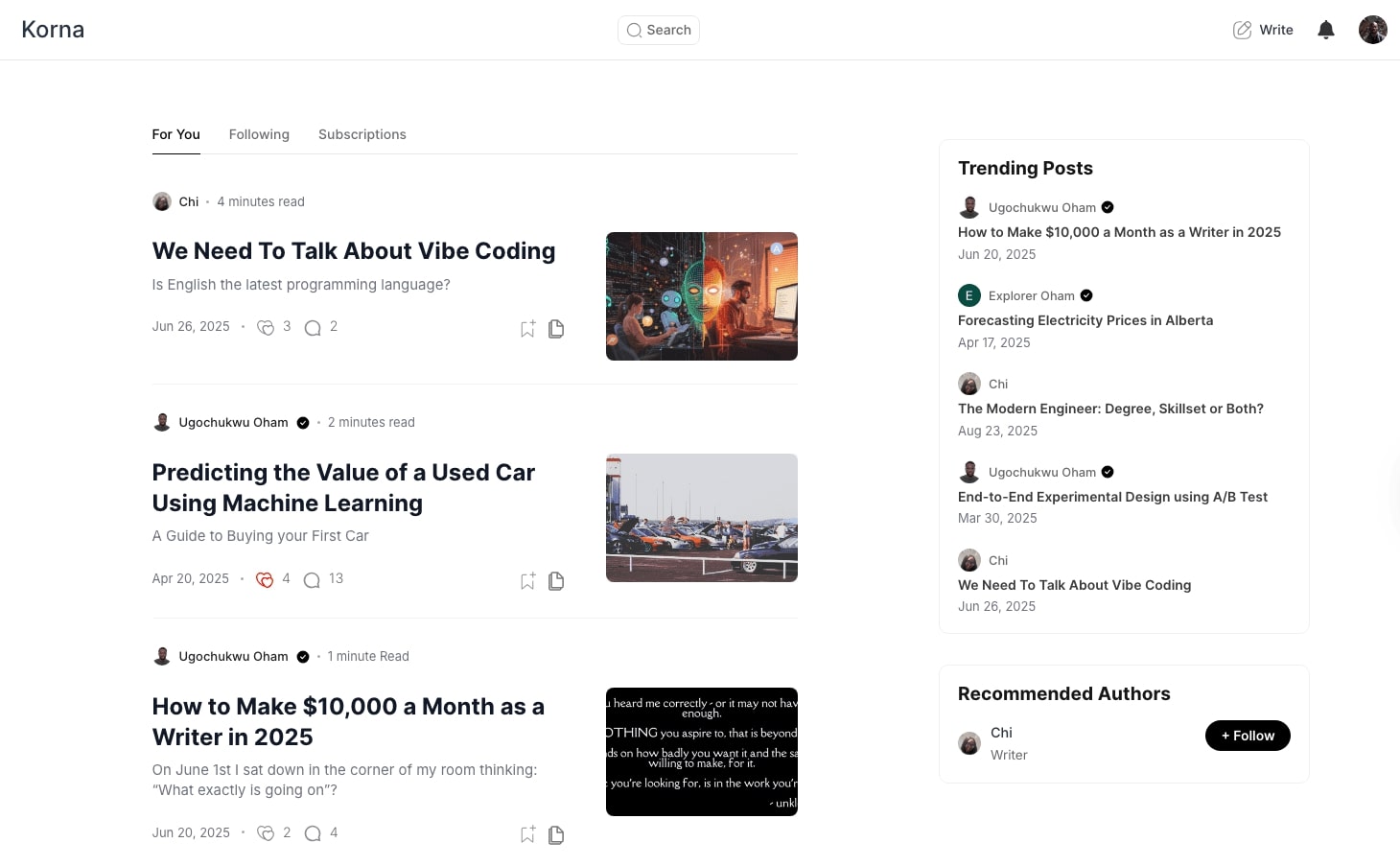Copy link for Vibe Coding post
This screenshot has width=1400, height=866.
556,329
